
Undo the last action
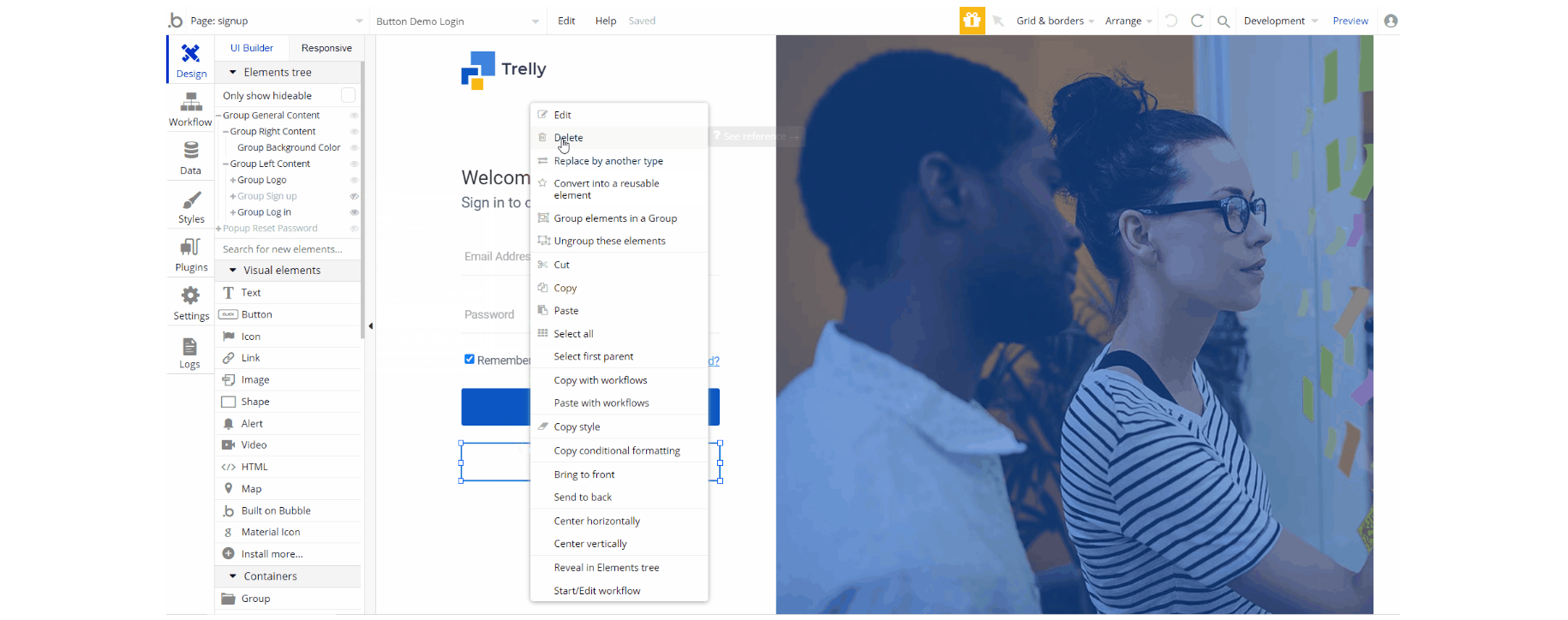[x=1171, y=21]
